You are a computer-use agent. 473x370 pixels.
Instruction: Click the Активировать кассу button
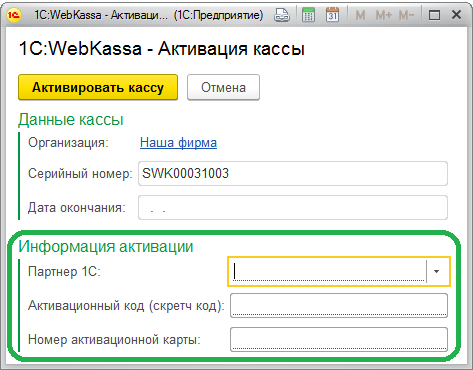pos(98,87)
